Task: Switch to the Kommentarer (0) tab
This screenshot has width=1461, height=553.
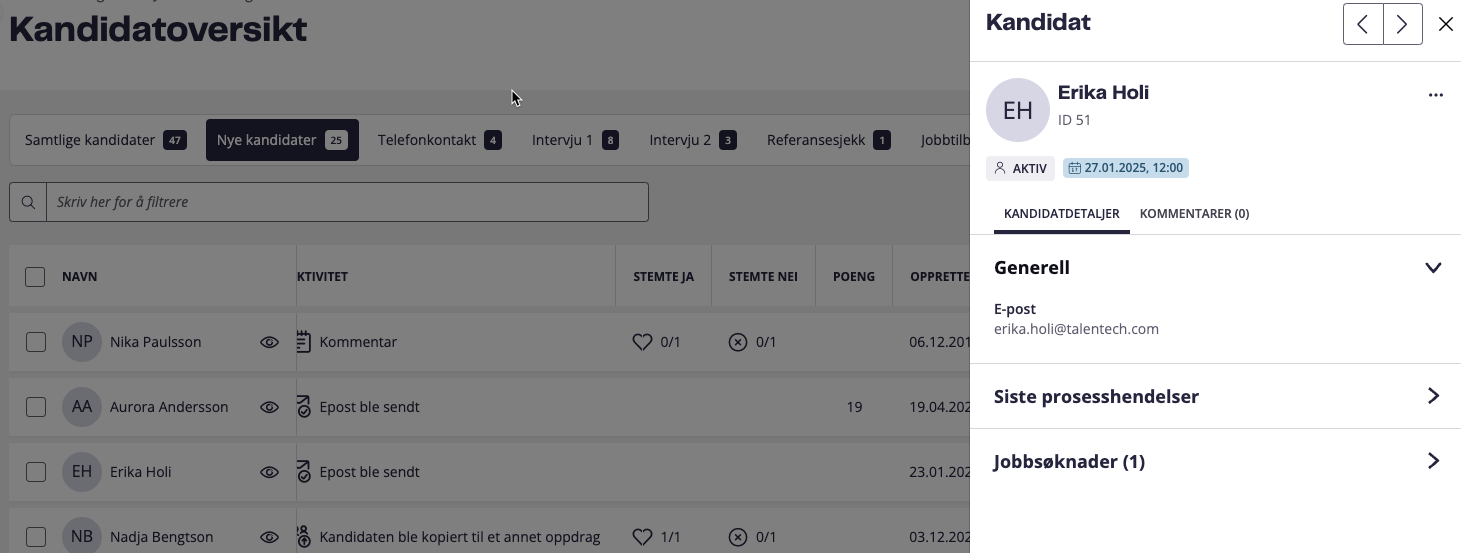Action: click(x=1194, y=214)
